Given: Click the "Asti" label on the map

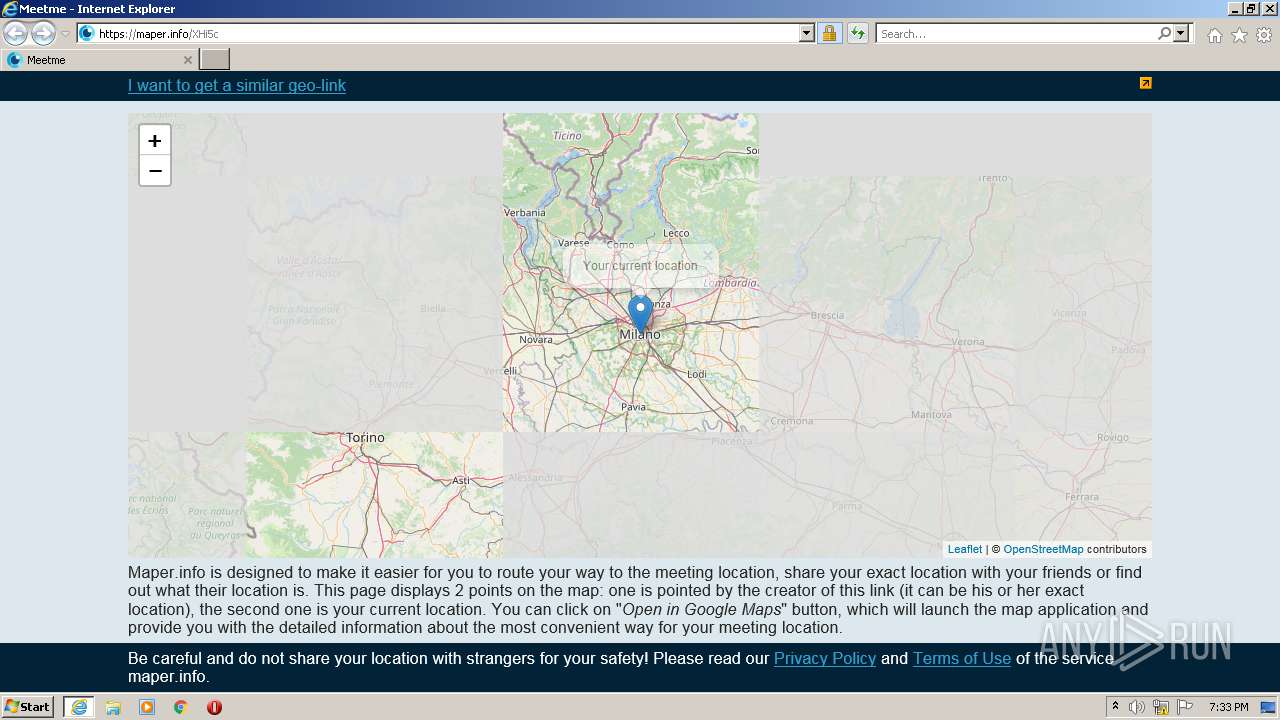Looking at the screenshot, I should click(461, 480).
